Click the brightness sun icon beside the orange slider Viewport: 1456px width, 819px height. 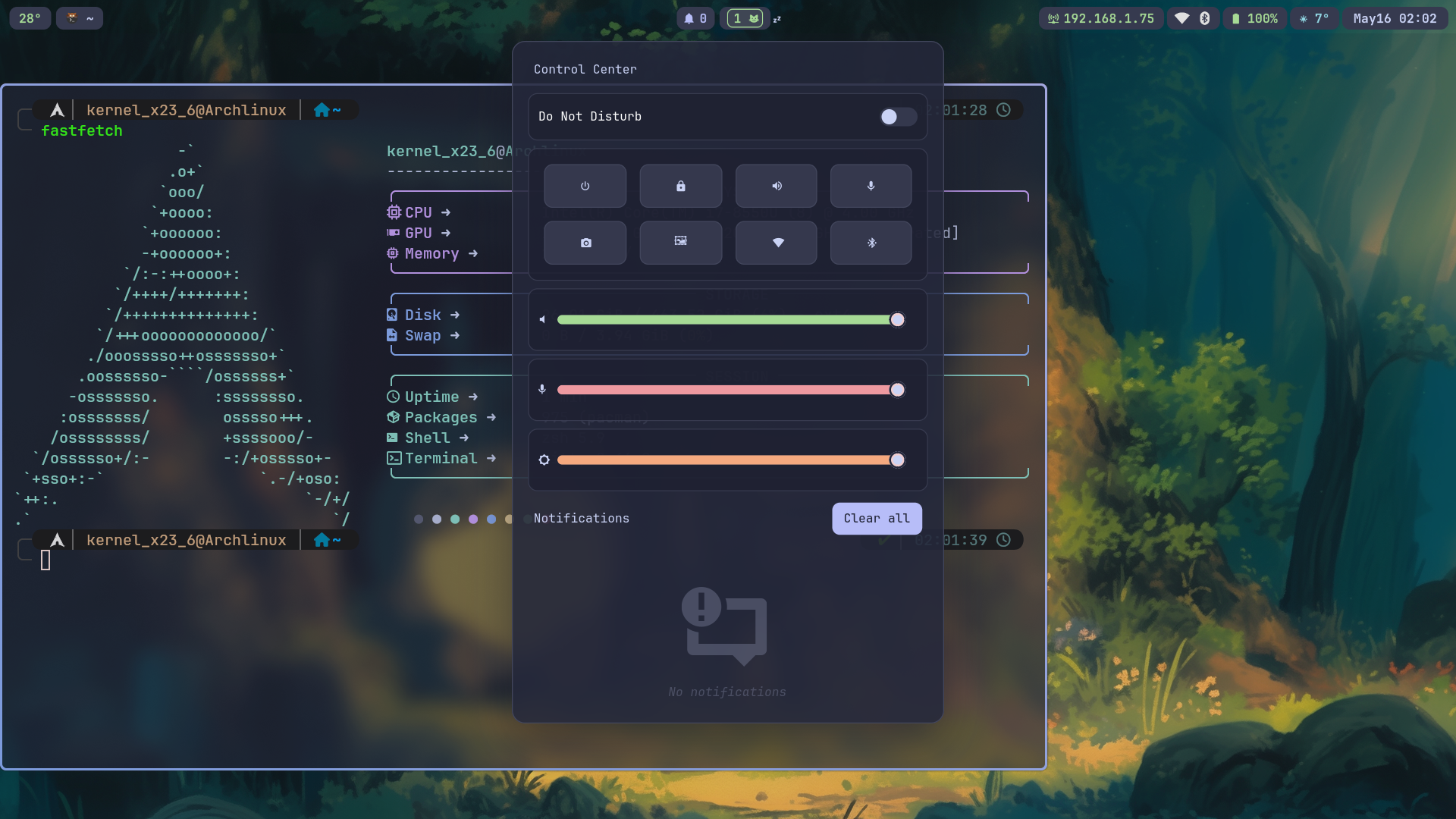tap(544, 460)
